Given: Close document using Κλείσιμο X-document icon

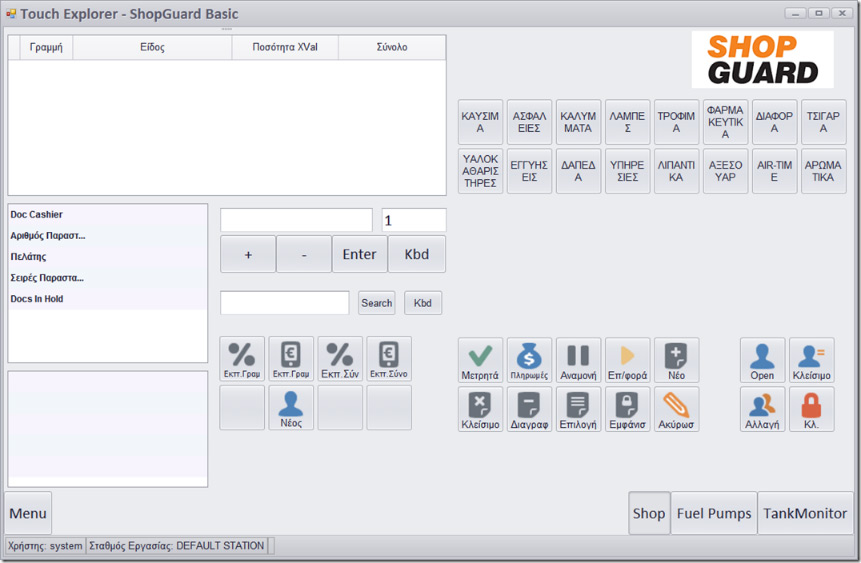Looking at the screenshot, I should (x=480, y=409).
